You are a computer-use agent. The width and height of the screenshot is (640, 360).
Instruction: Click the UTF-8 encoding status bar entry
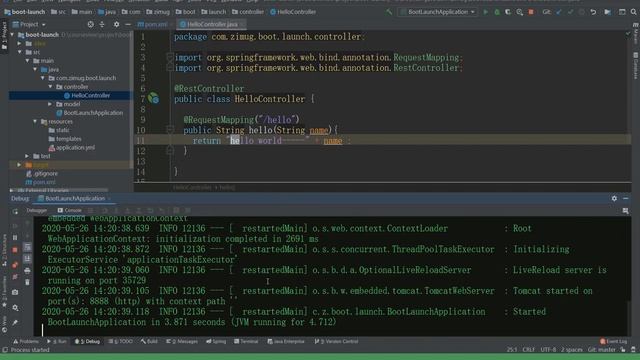(548, 350)
